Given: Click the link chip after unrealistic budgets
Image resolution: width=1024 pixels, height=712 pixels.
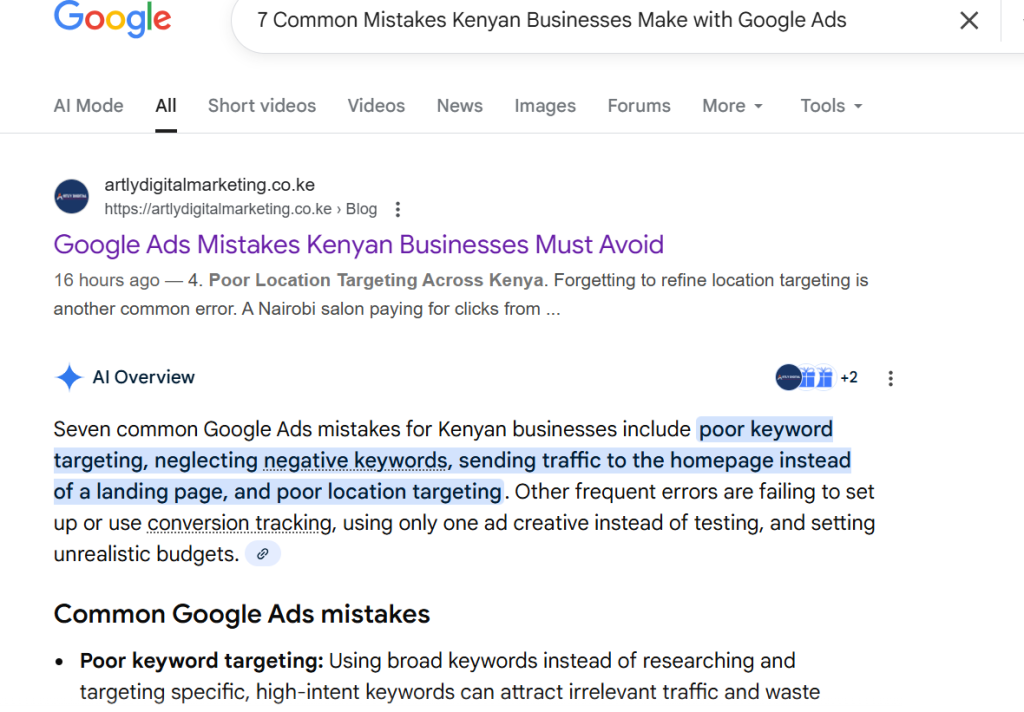Looking at the screenshot, I should pos(263,553).
